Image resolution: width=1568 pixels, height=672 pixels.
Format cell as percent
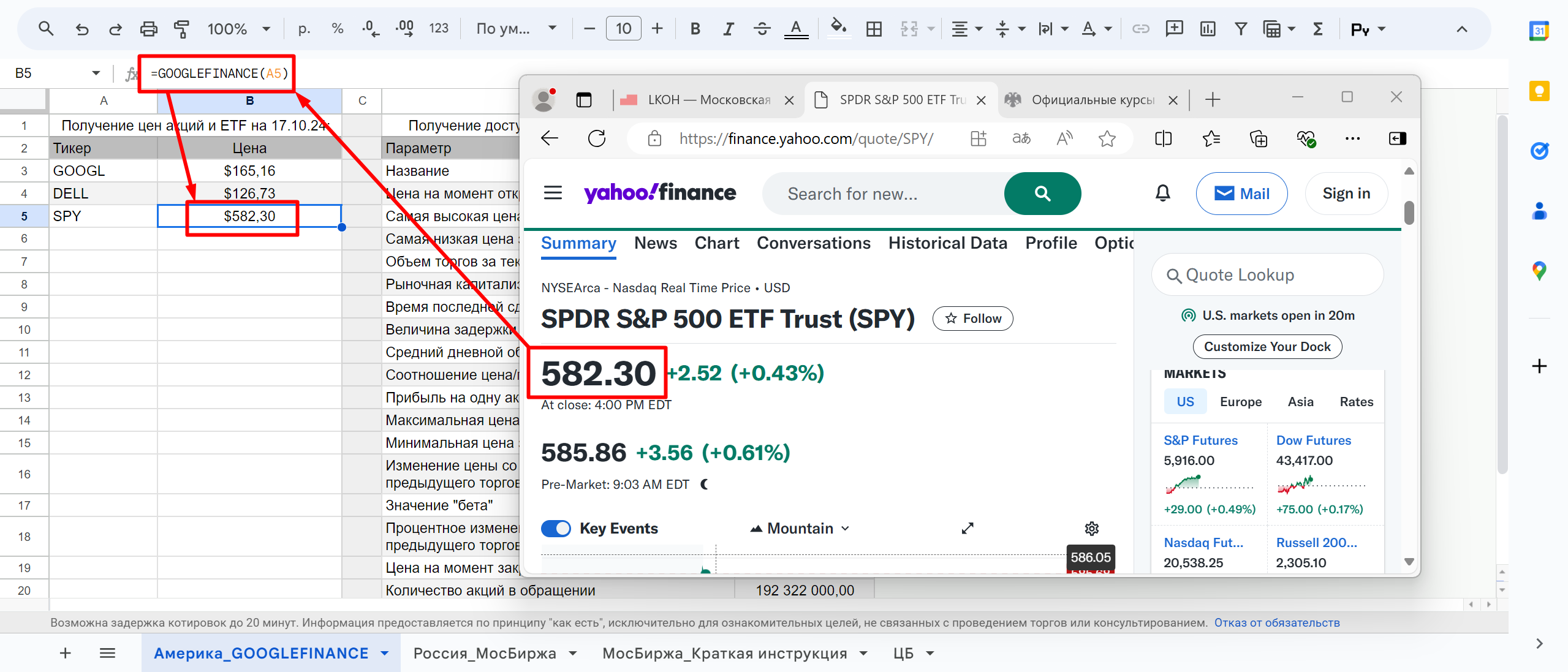click(x=337, y=28)
